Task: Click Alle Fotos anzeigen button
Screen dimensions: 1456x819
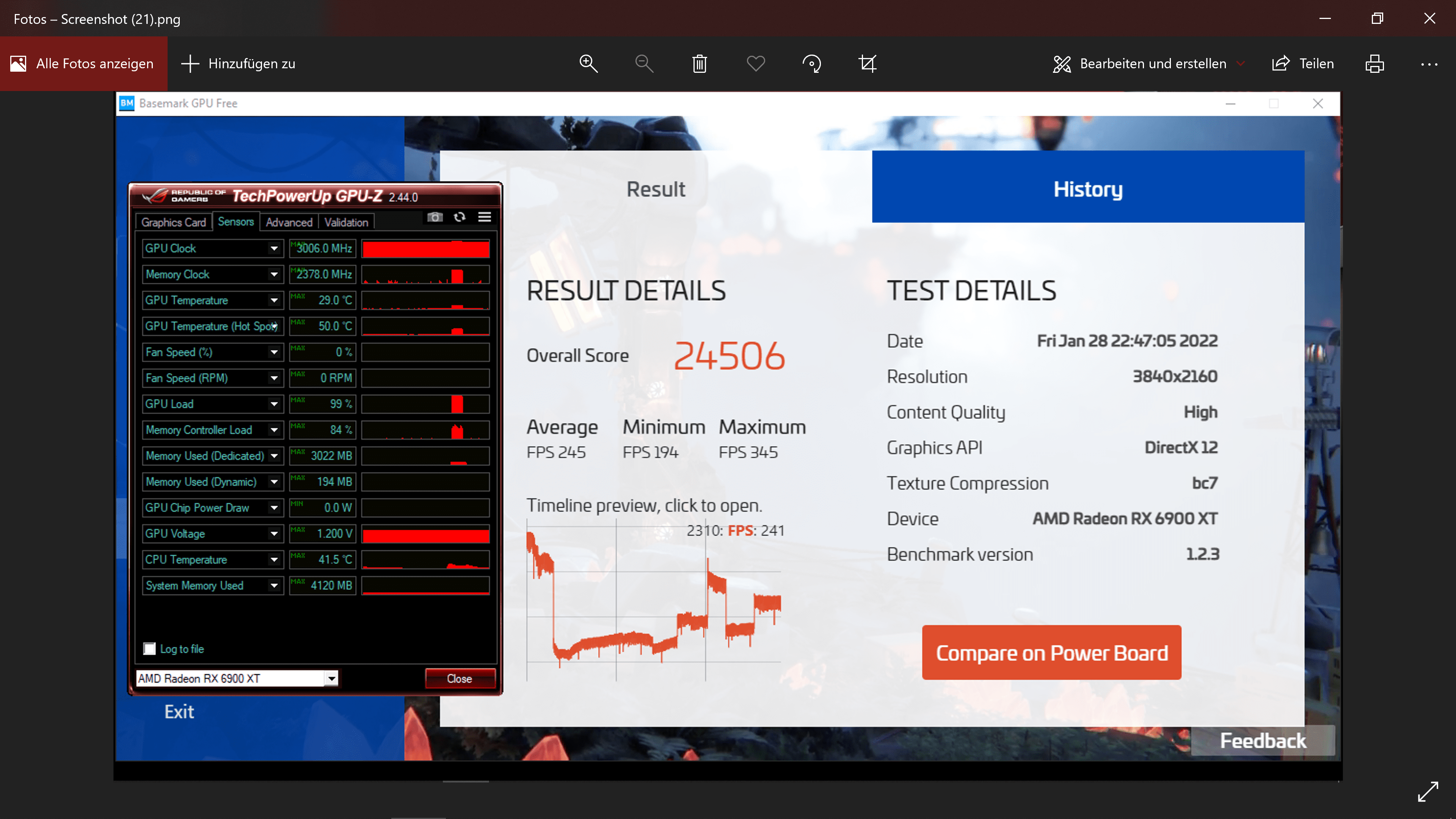Action: coord(83,63)
